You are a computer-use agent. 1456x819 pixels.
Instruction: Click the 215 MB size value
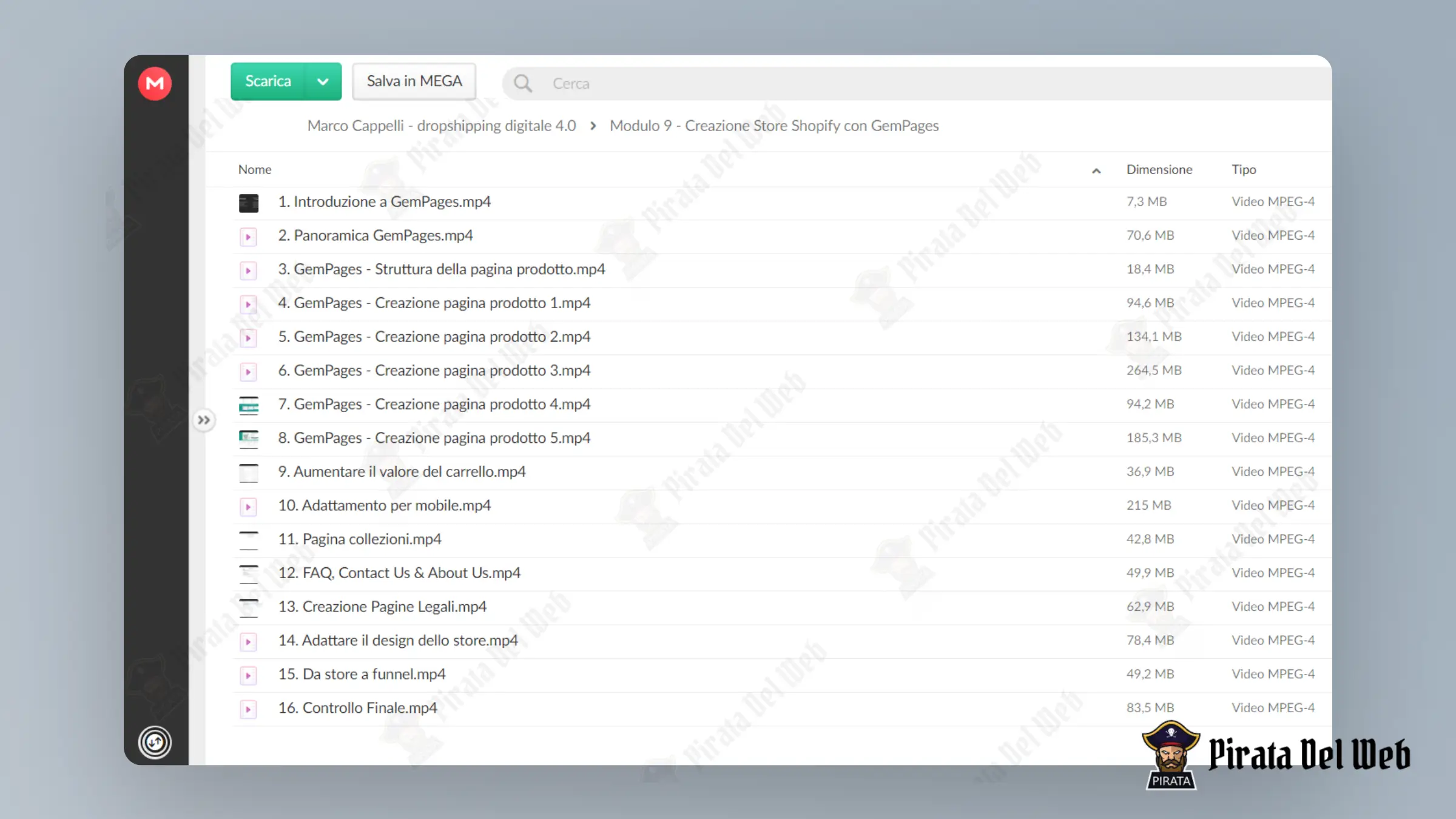coord(1149,505)
